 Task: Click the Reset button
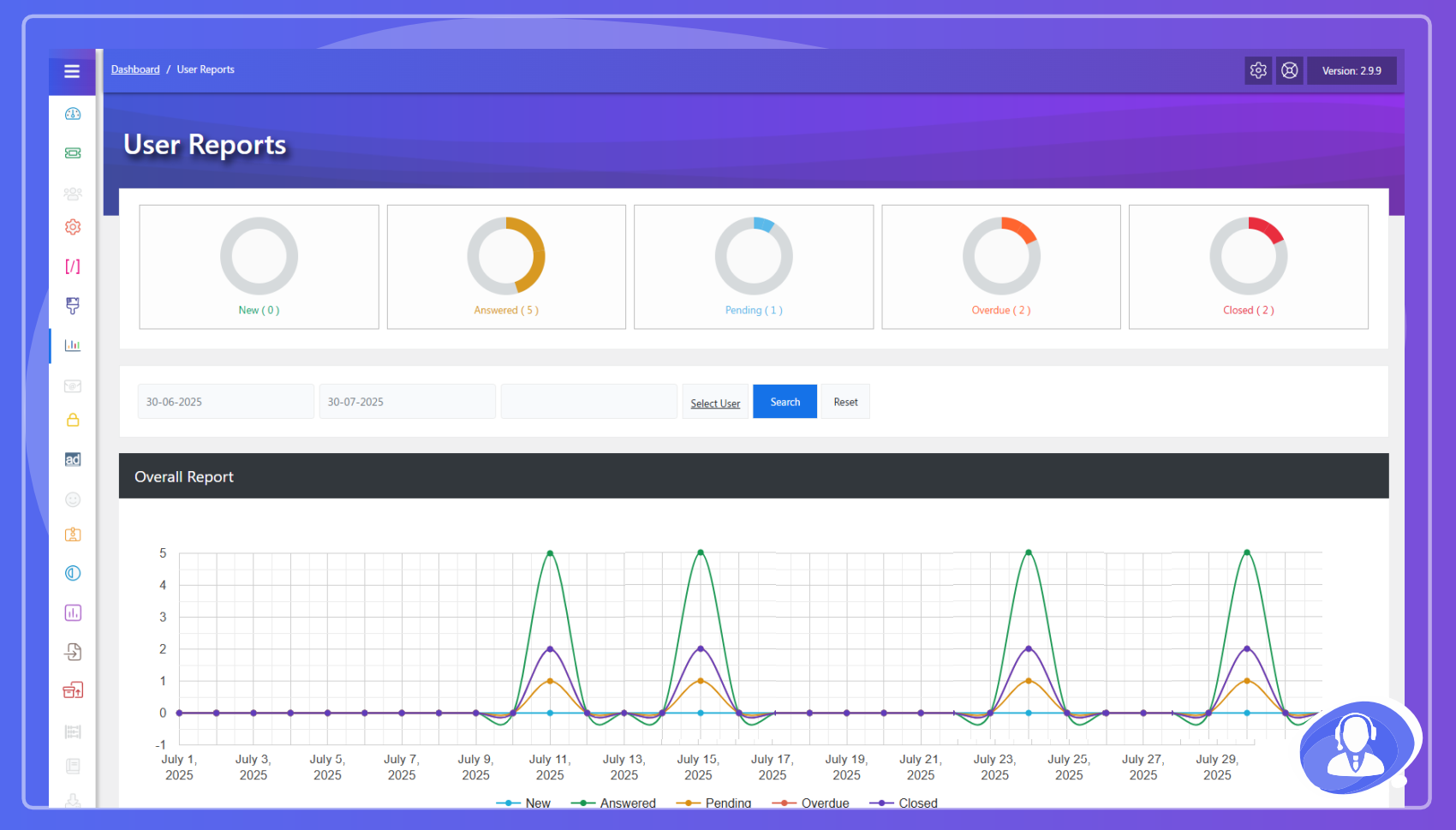point(845,402)
